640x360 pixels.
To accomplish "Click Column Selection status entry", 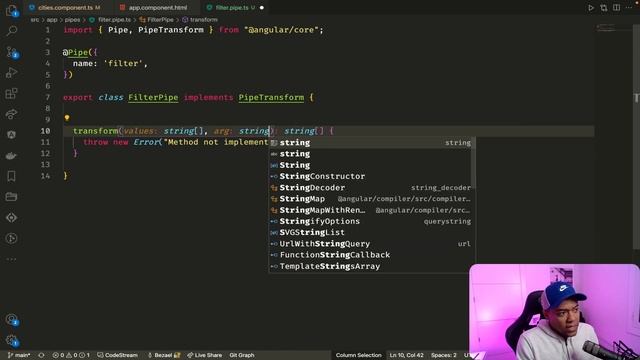I will click(x=358, y=355).
